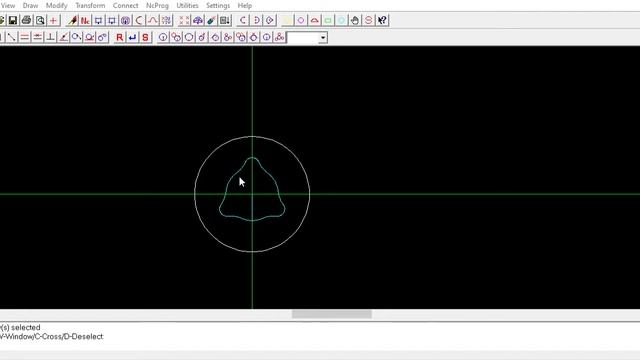Viewport: 640px width, 360px height.
Task: Click the four red X's icon
Action: coord(184,20)
